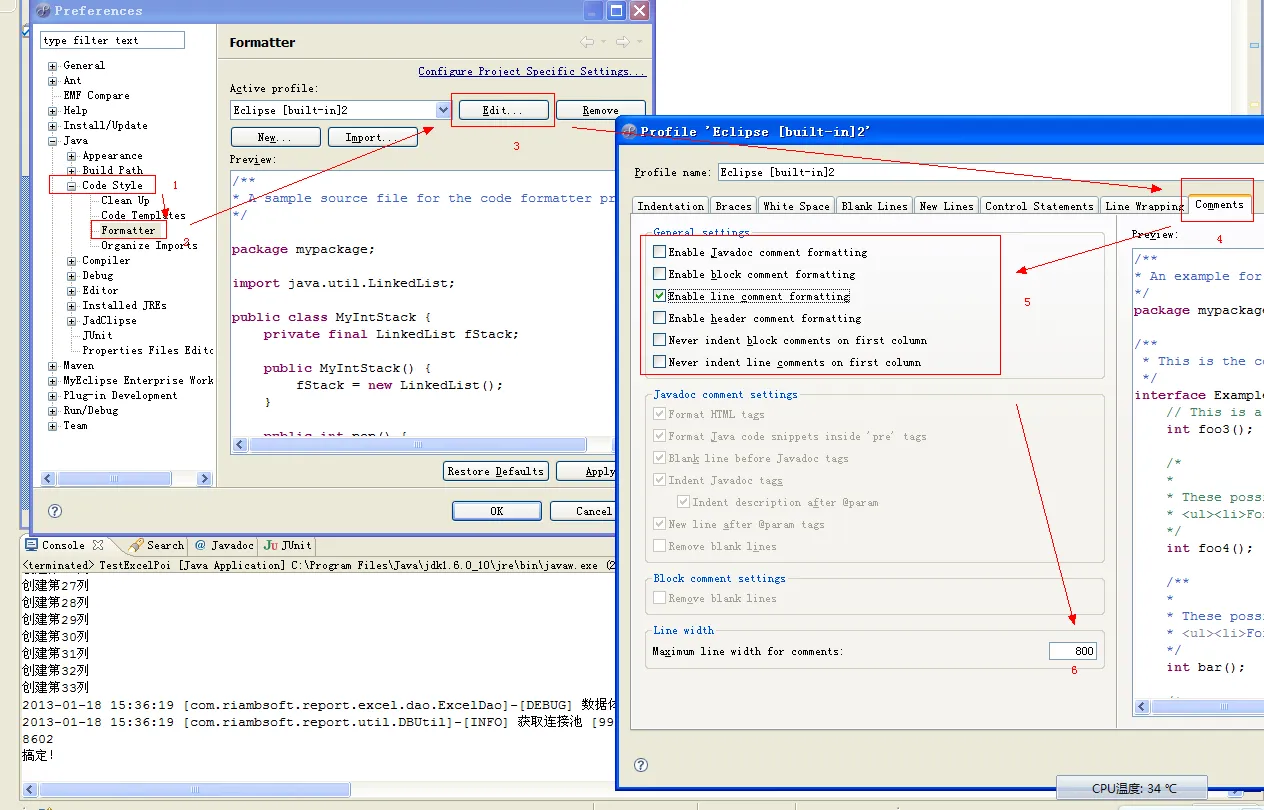Collapse the Code Style tree node
This screenshot has width=1264, height=810.
point(72,186)
